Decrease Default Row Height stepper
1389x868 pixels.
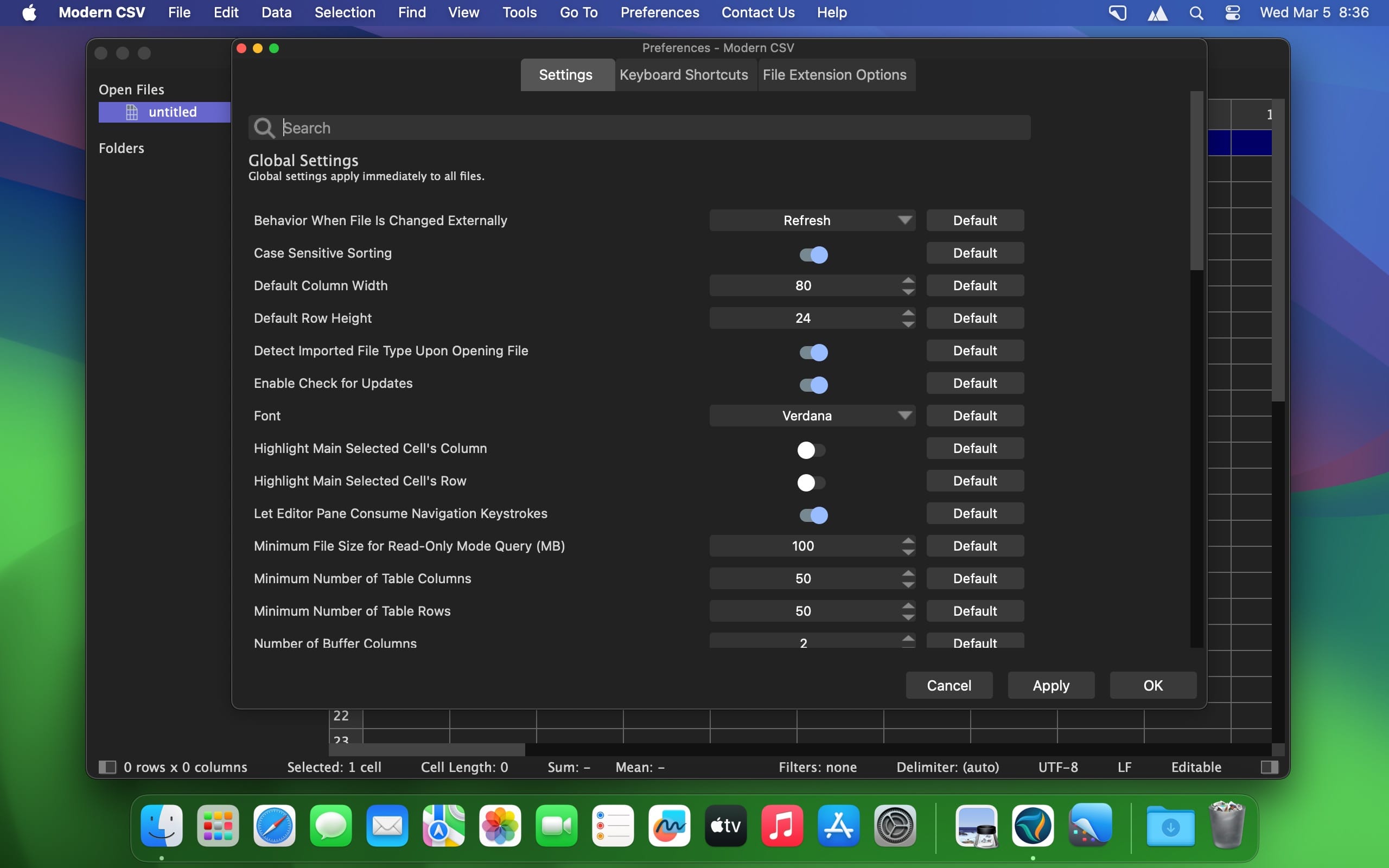(x=908, y=324)
